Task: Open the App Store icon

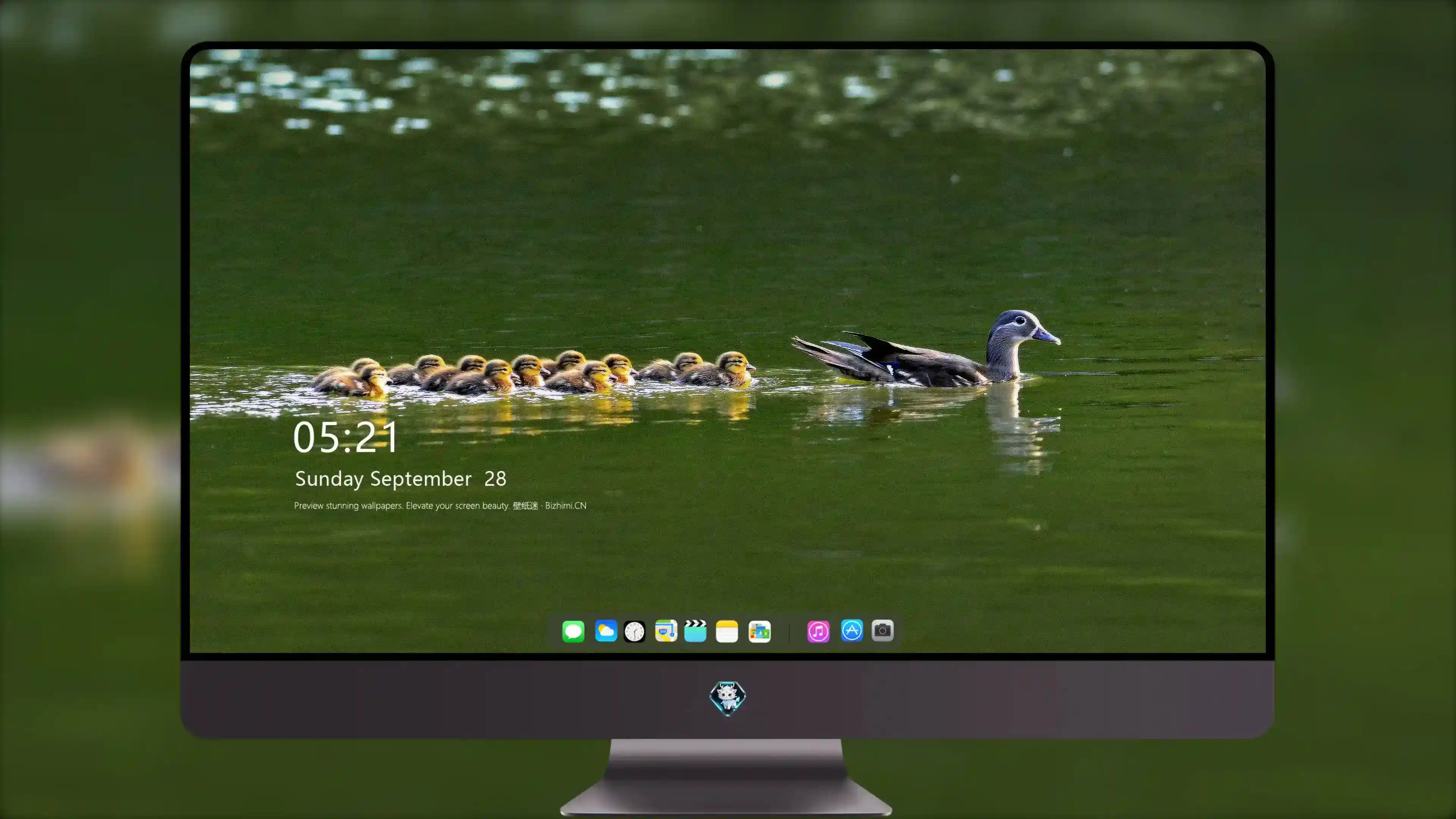Action: 852,630
